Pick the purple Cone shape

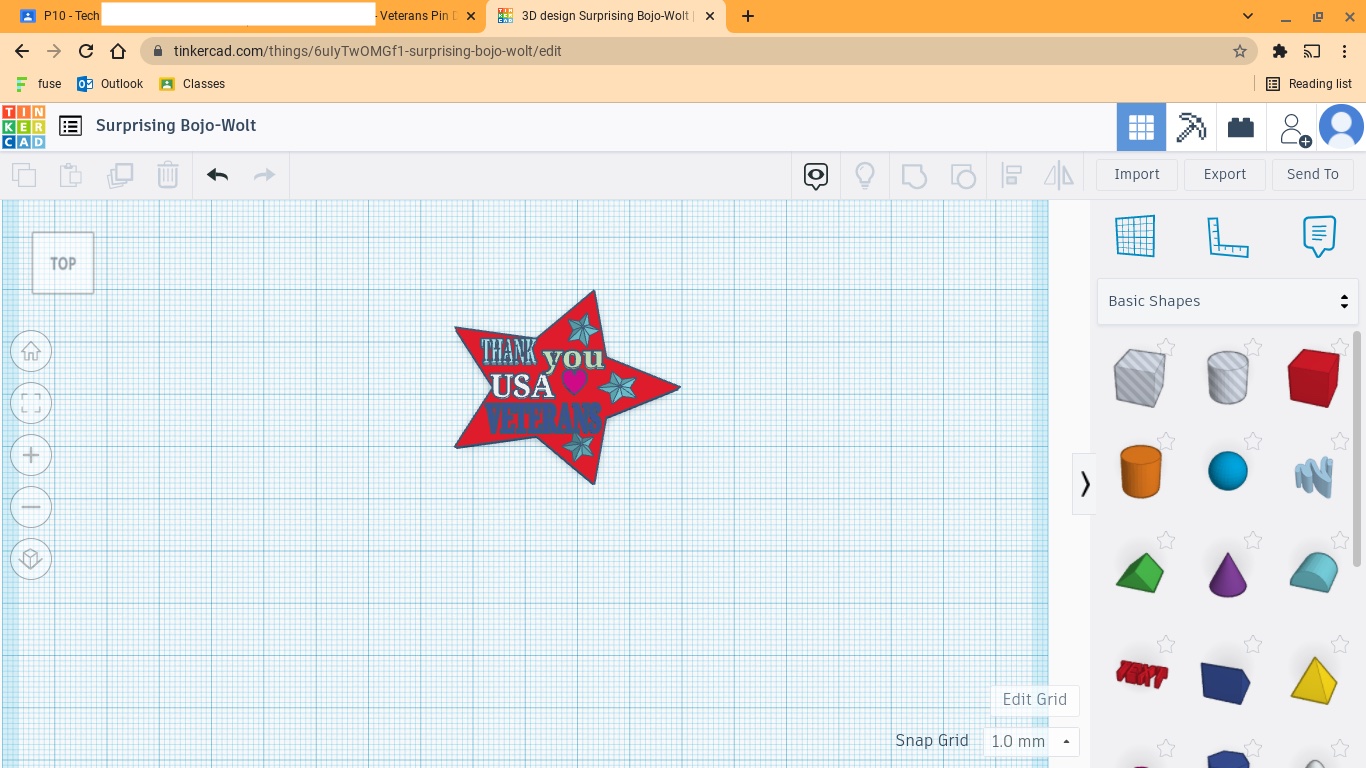coord(1228,574)
